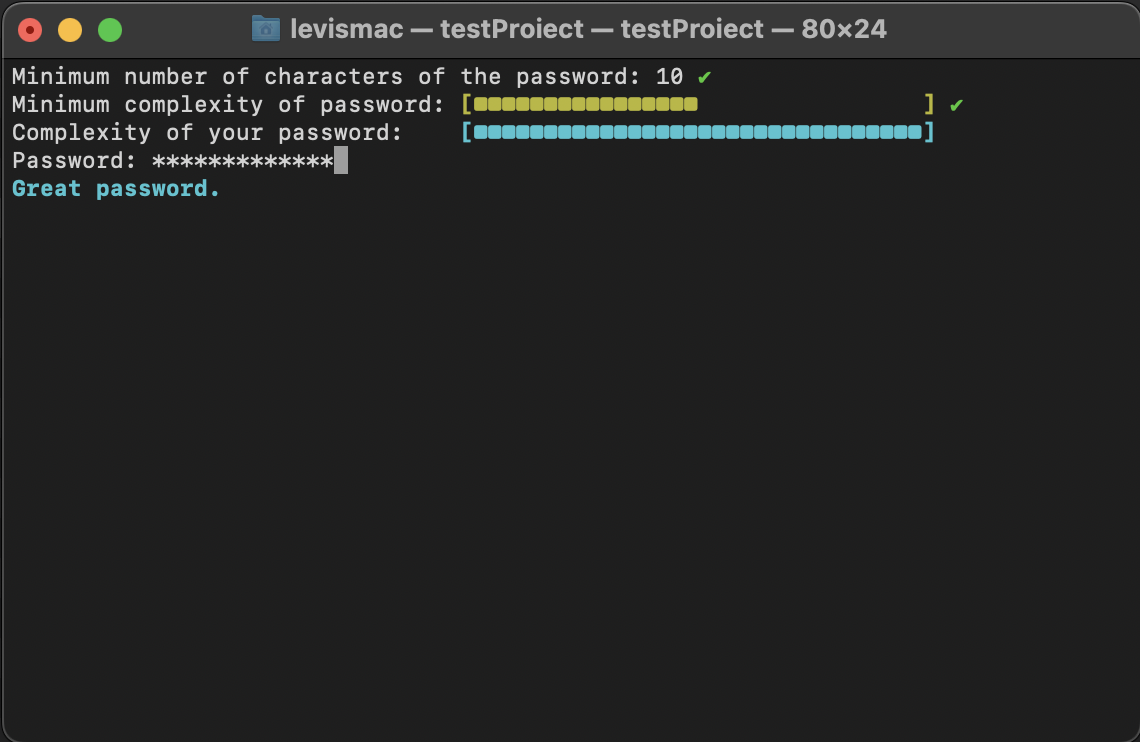Click the green checkmark next to 10

[x=703, y=76]
